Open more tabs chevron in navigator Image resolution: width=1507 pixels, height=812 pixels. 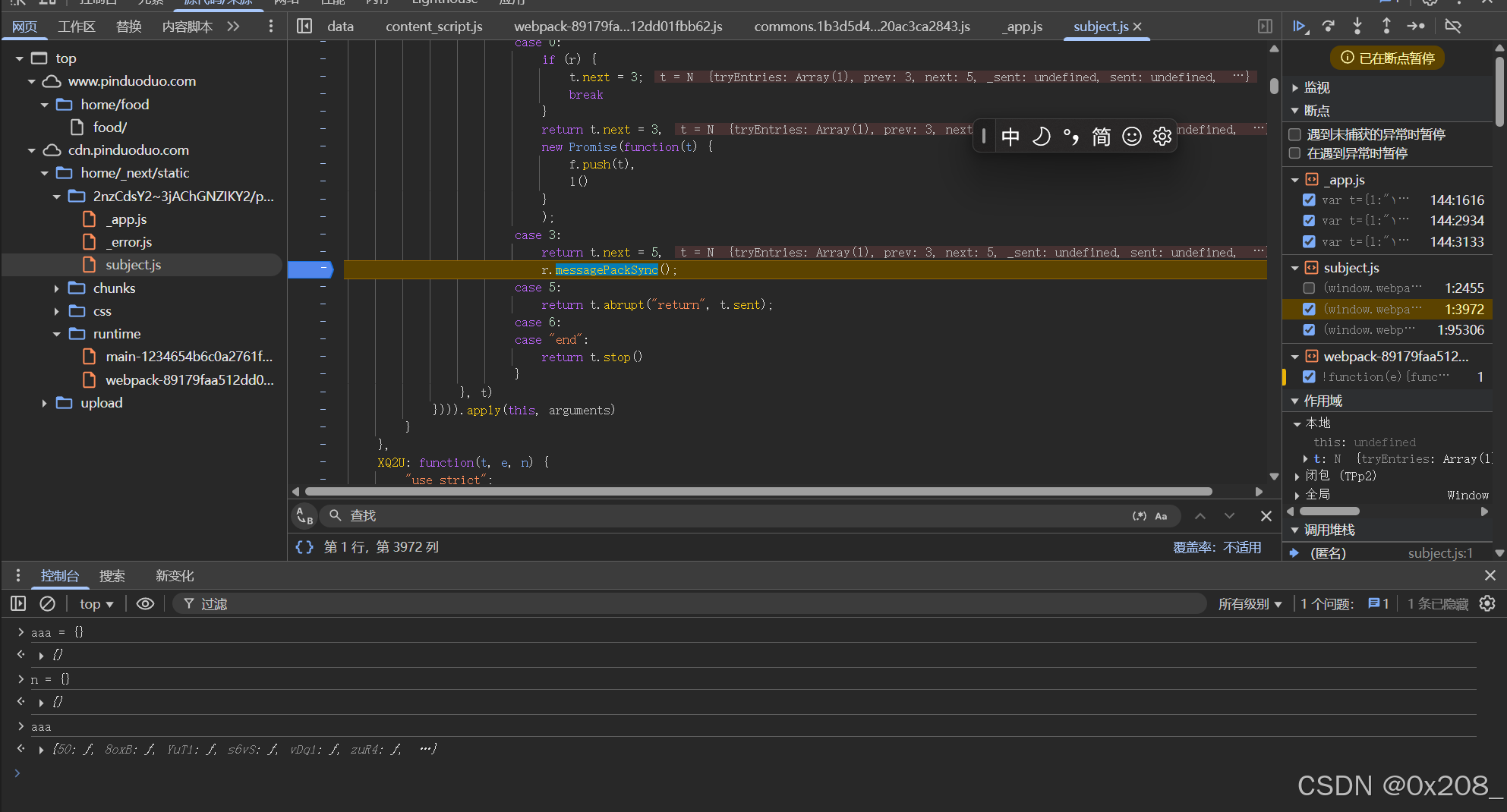pos(233,27)
